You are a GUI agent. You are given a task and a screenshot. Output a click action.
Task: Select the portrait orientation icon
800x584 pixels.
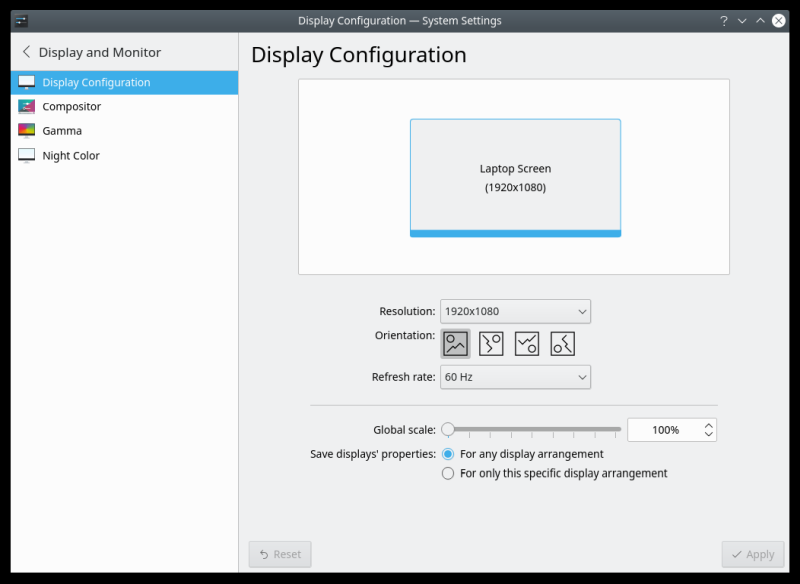click(x=490, y=343)
